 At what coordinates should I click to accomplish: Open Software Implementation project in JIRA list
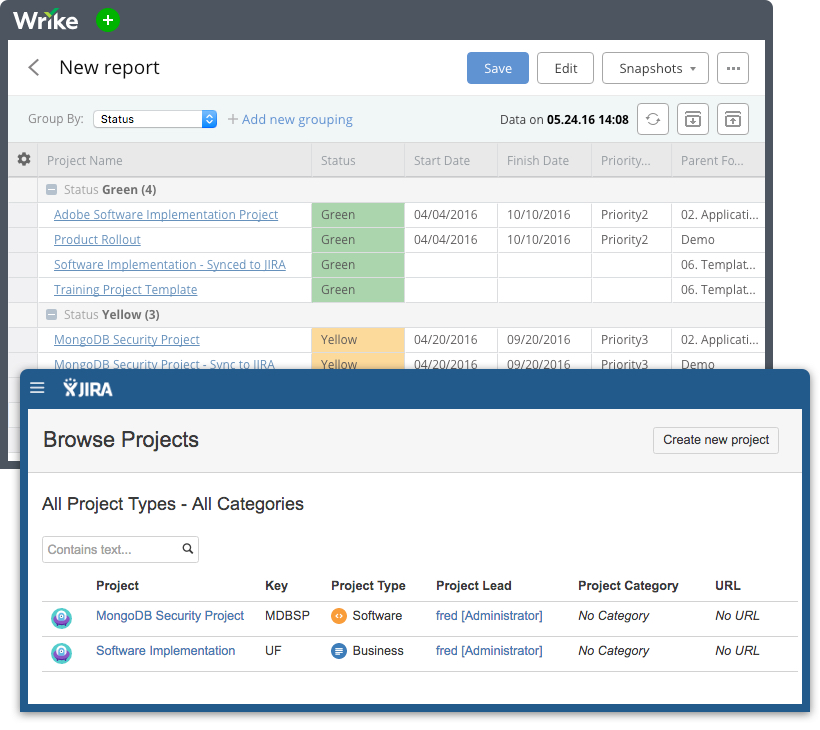(x=165, y=651)
